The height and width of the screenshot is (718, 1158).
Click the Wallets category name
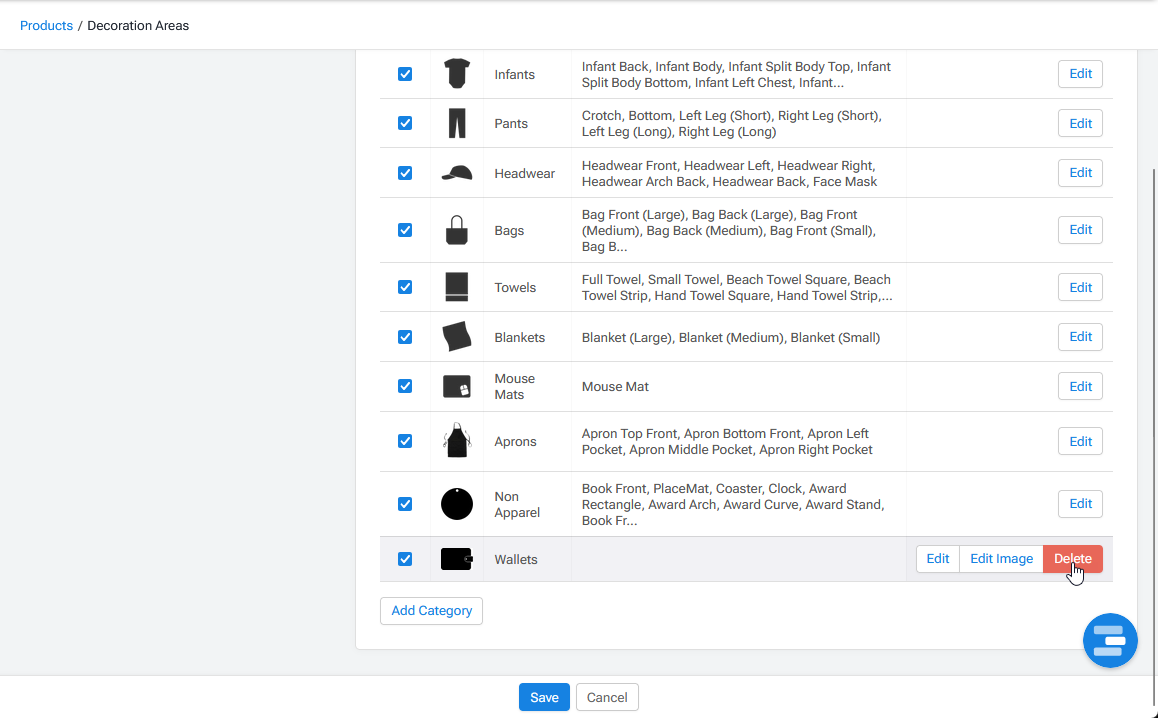(x=515, y=560)
